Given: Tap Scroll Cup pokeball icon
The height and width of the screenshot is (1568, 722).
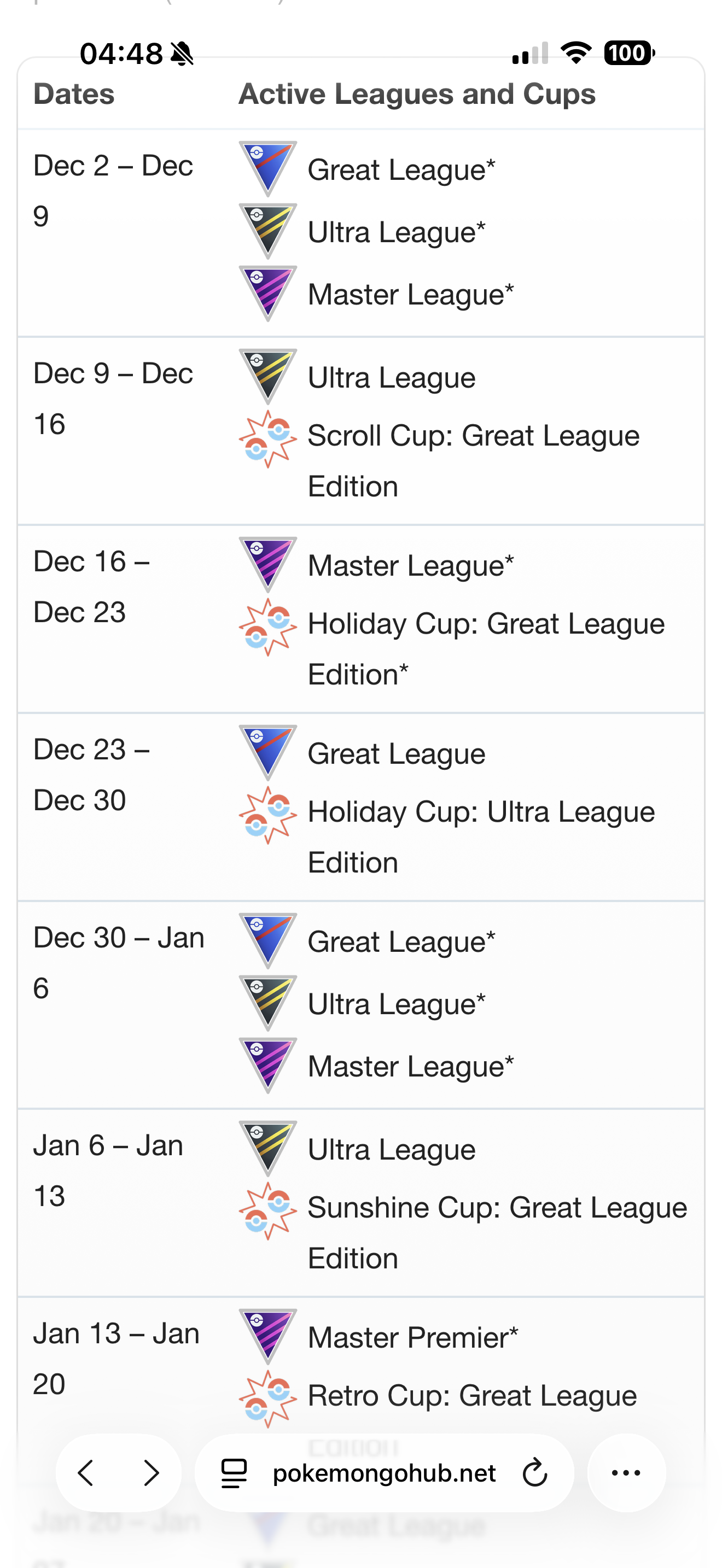Looking at the screenshot, I should click(x=268, y=439).
